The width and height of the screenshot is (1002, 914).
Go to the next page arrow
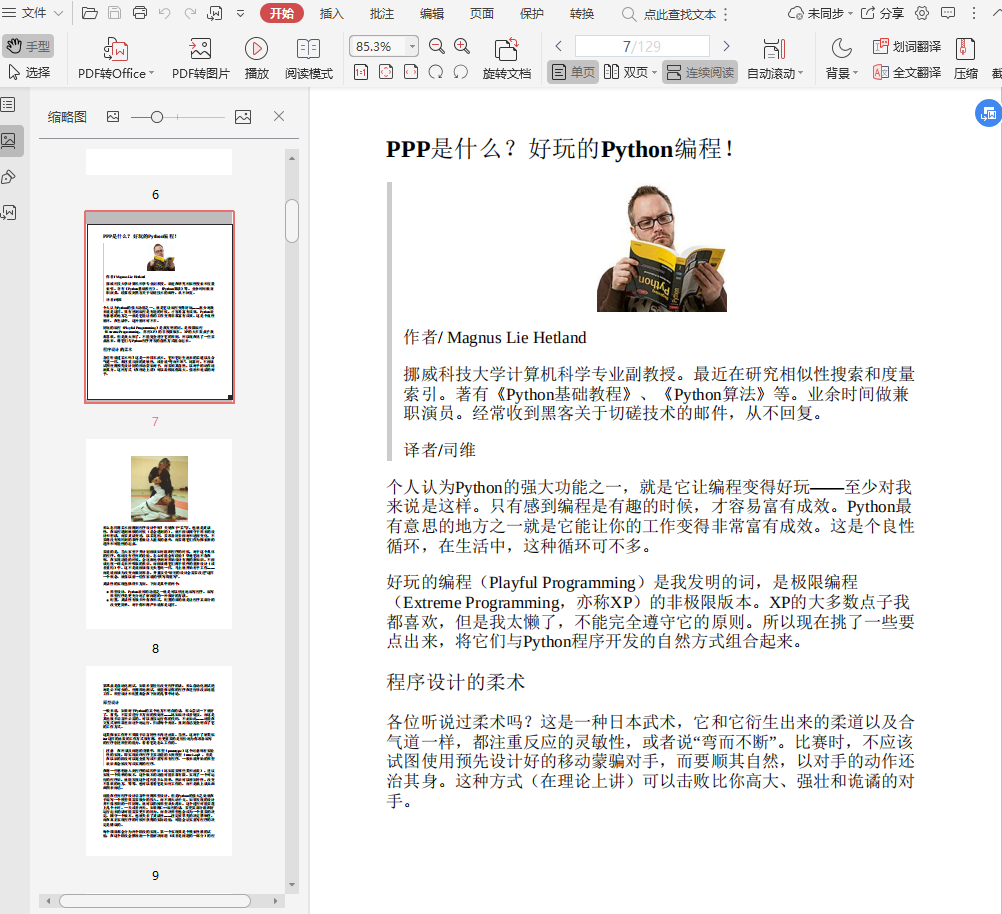point(726,46)
